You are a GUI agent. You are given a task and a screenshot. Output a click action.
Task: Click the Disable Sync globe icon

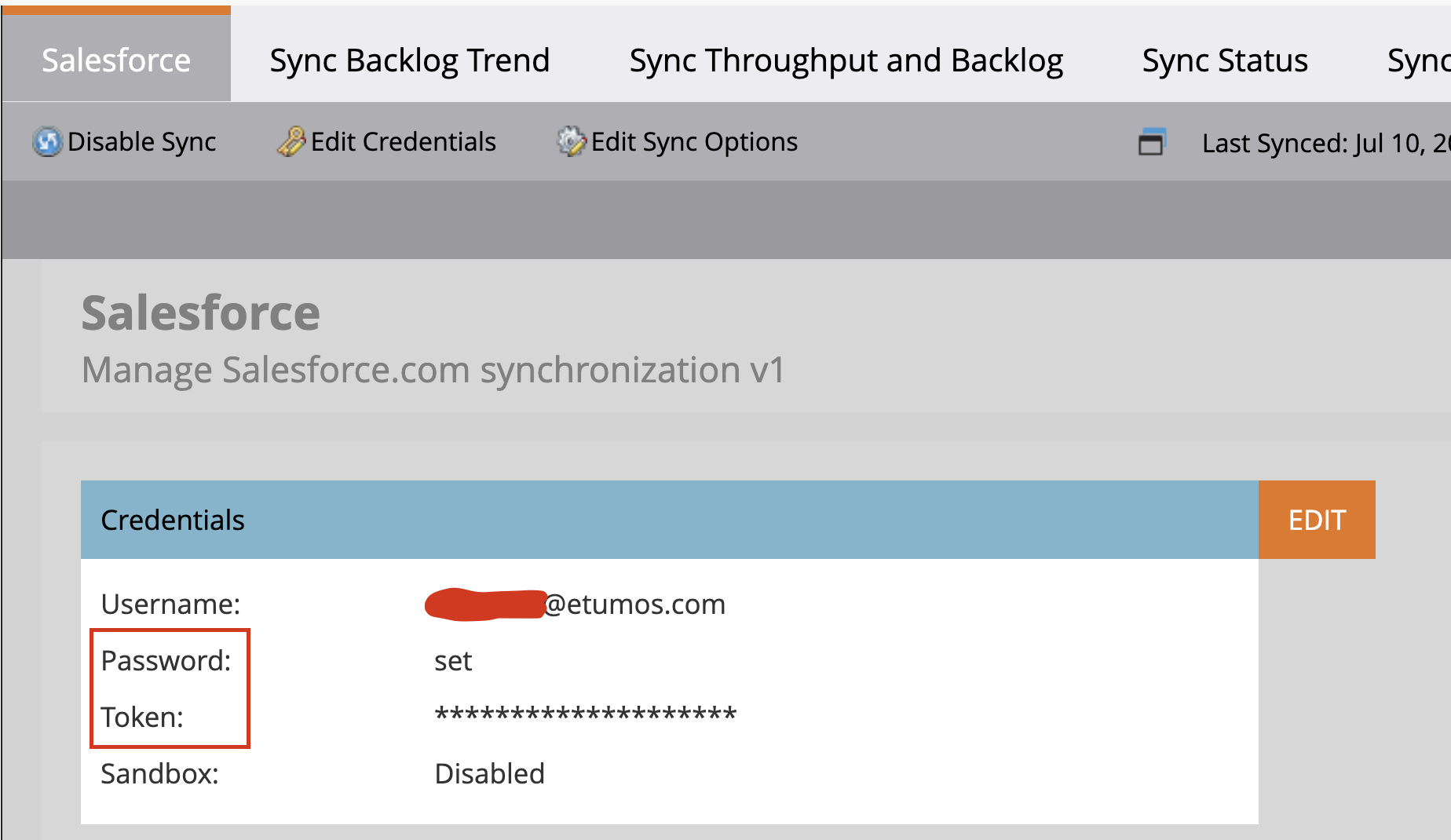point(47,142)
